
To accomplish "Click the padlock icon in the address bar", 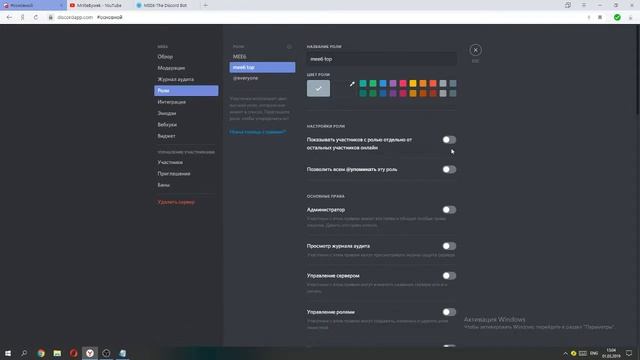I will pyautogui.click(x=51, y=17).
